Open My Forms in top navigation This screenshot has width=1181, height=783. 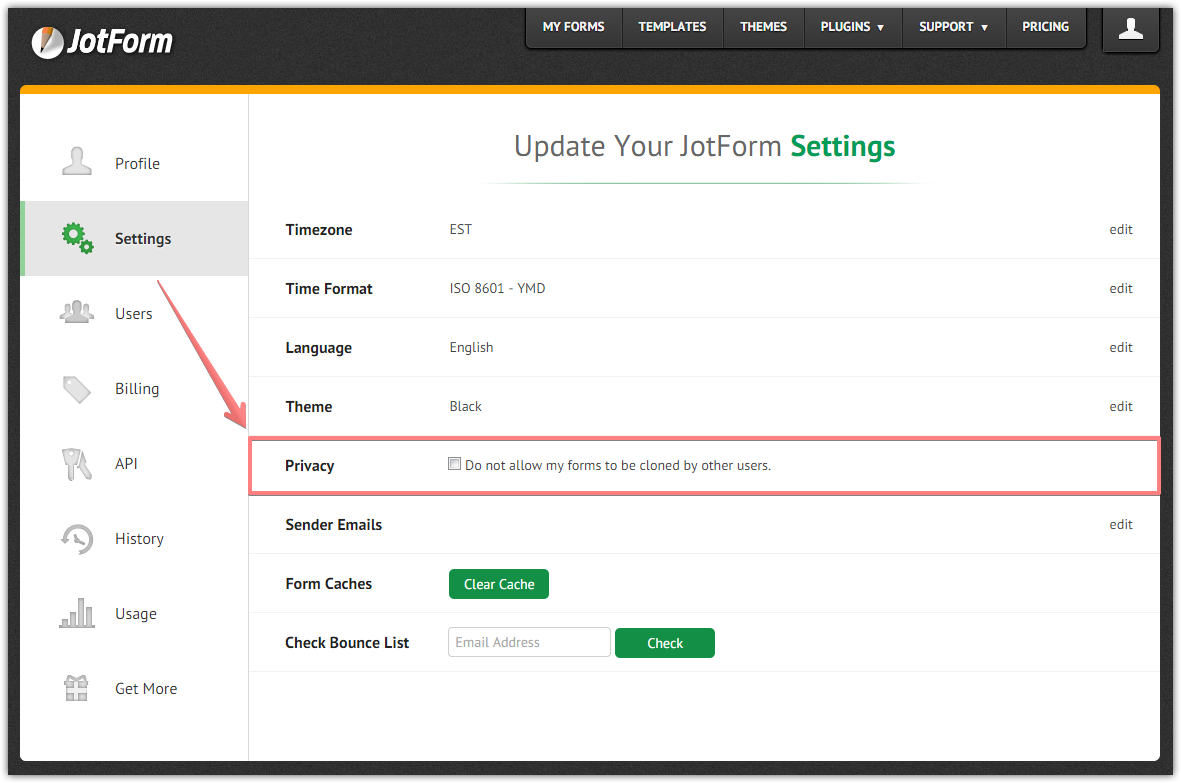pyautogui.click(x=573, y=27)
